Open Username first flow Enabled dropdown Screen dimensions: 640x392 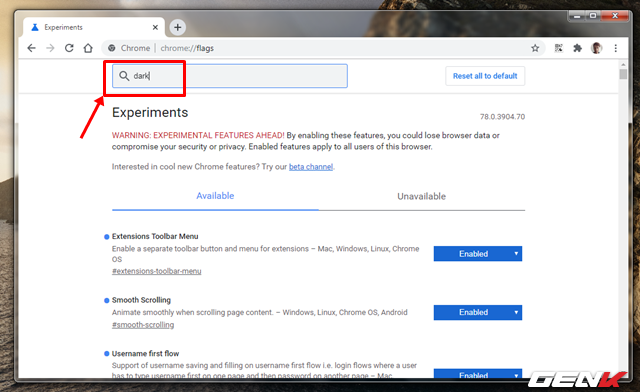[x=478, y=373]
